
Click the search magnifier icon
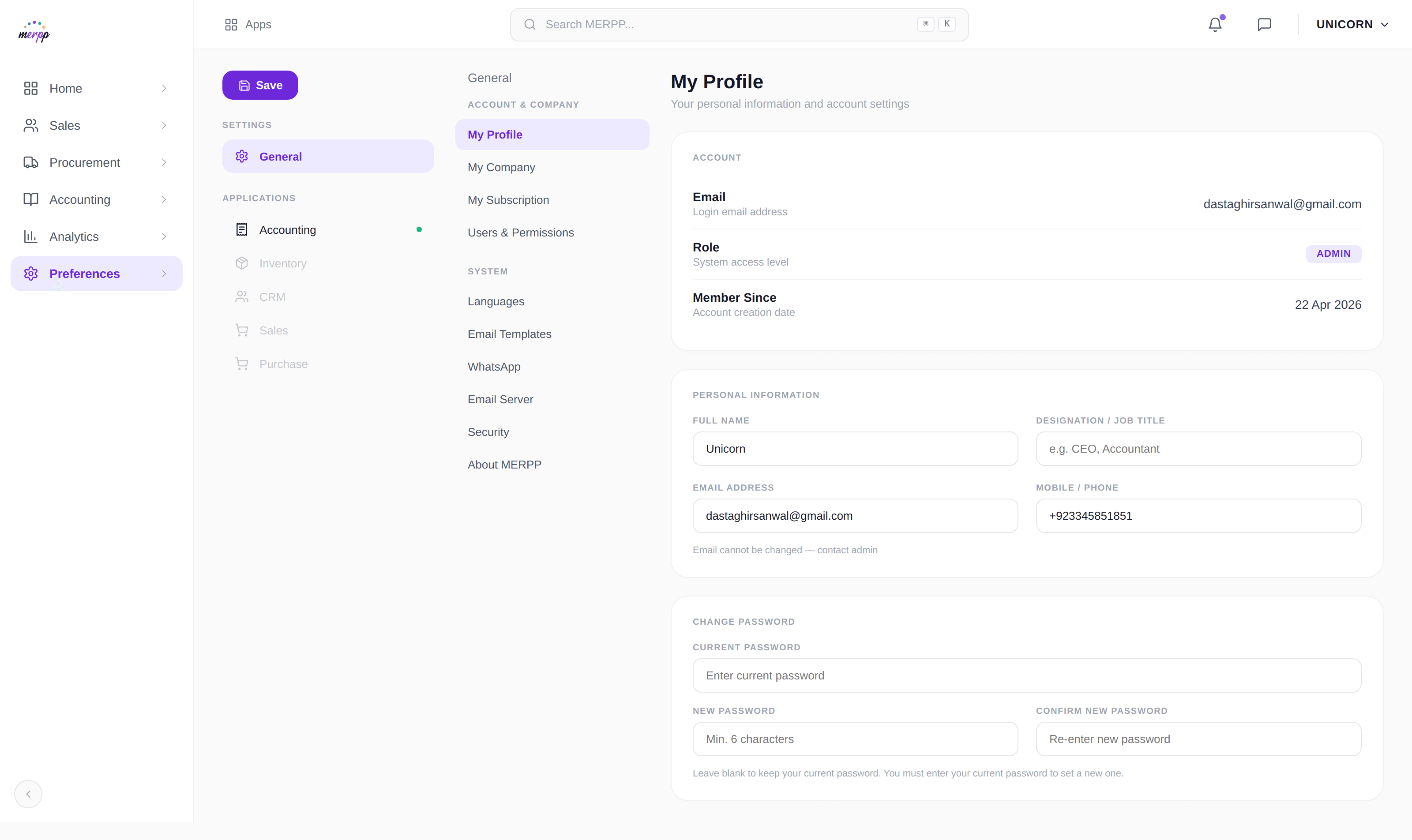coord(529,24)
